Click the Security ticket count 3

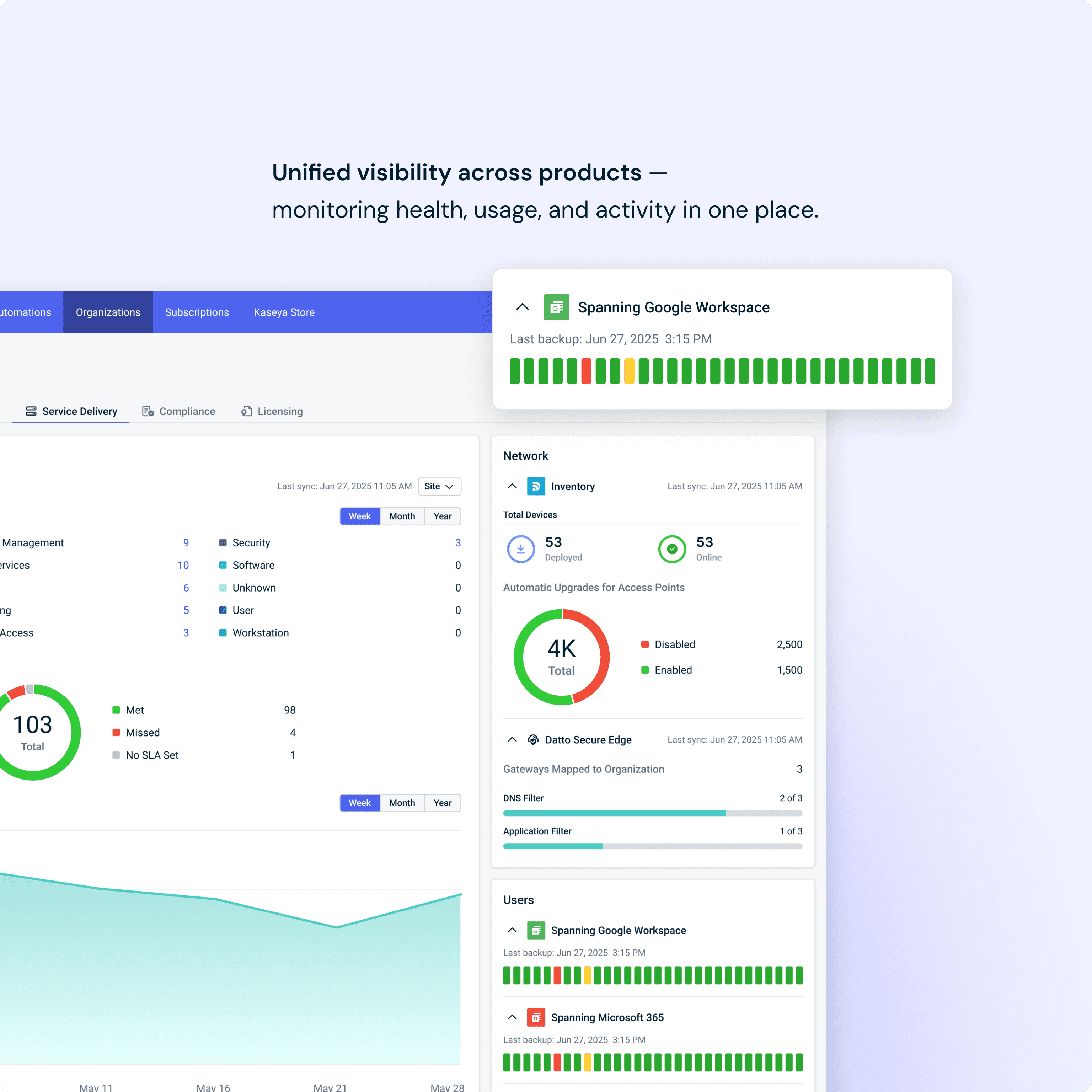coord(458,542)
